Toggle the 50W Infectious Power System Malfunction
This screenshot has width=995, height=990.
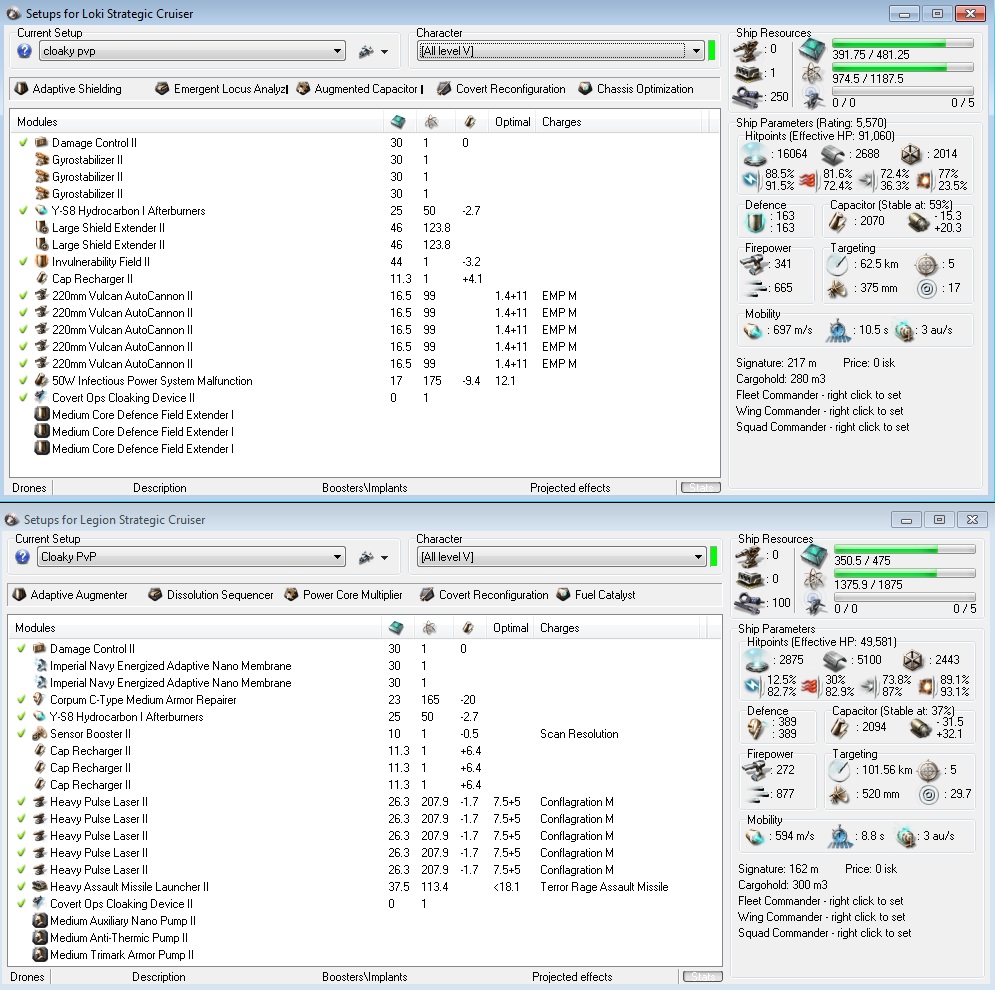coord(23,380)
